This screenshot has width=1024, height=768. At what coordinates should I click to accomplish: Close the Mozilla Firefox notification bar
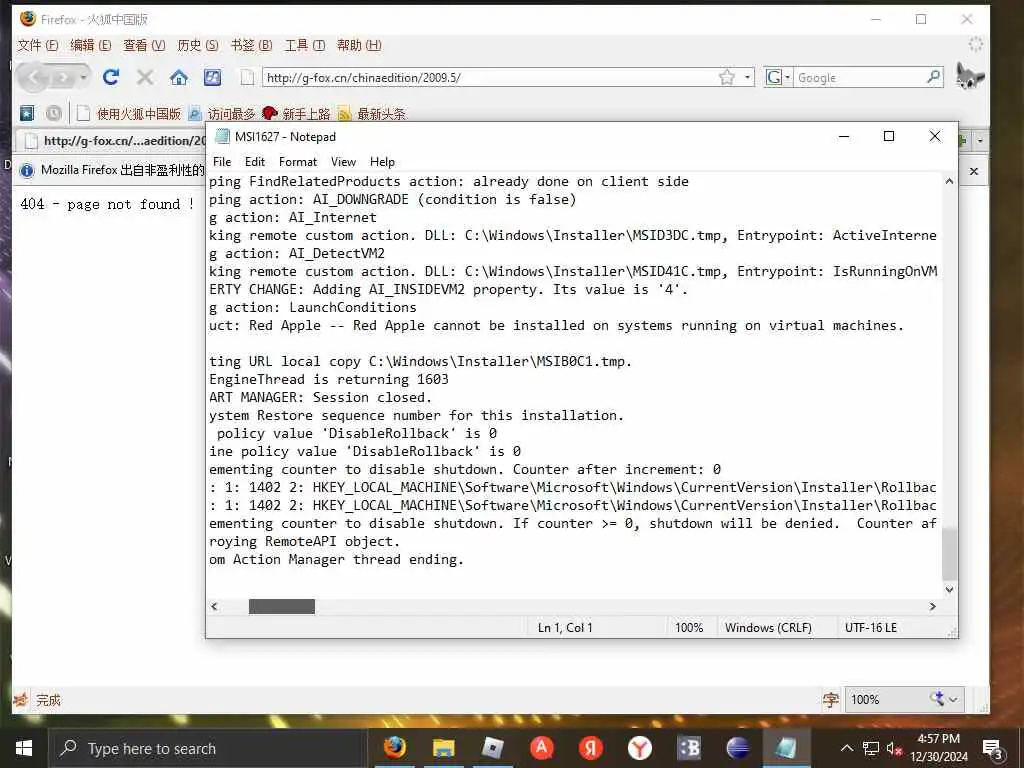click(974, 171)
